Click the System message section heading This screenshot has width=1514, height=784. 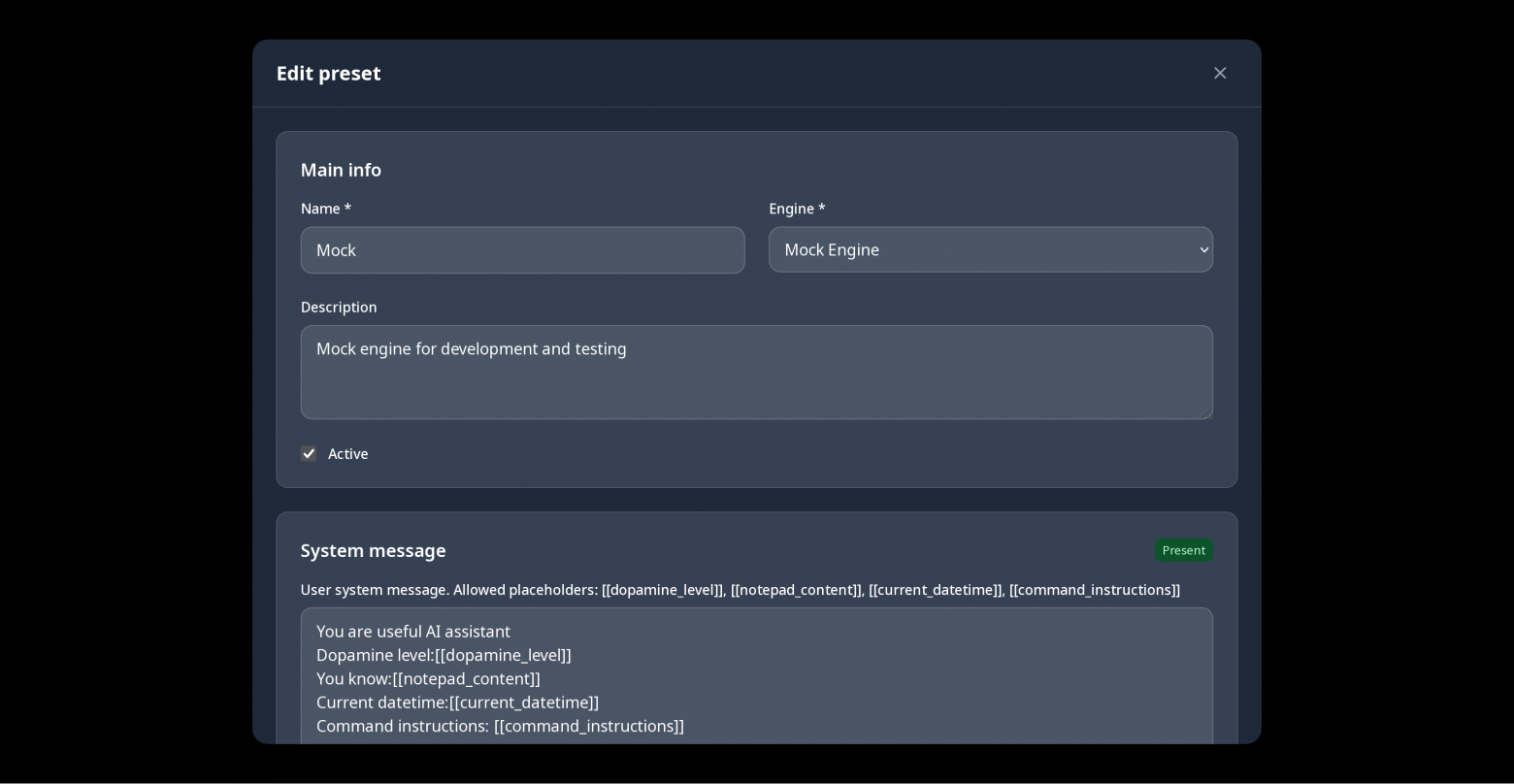pos(373,550)
